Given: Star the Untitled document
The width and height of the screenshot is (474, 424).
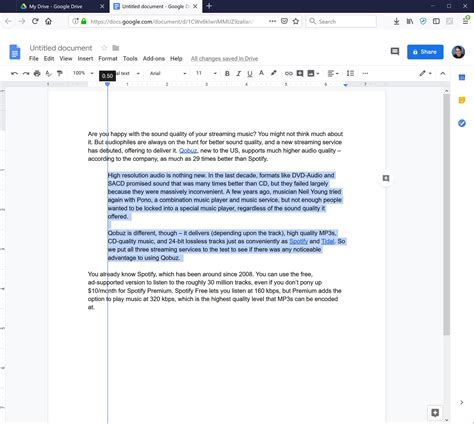Looking at the screenshot, I should [x=104, y=48].
